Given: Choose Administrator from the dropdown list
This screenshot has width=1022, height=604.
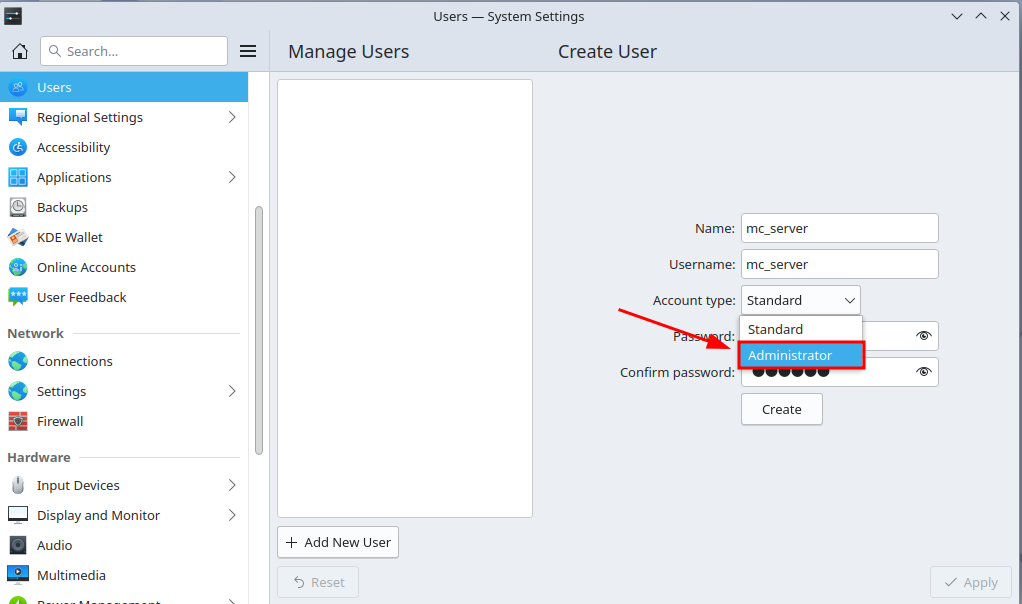Looking at the screenshot, I should 800,355.
